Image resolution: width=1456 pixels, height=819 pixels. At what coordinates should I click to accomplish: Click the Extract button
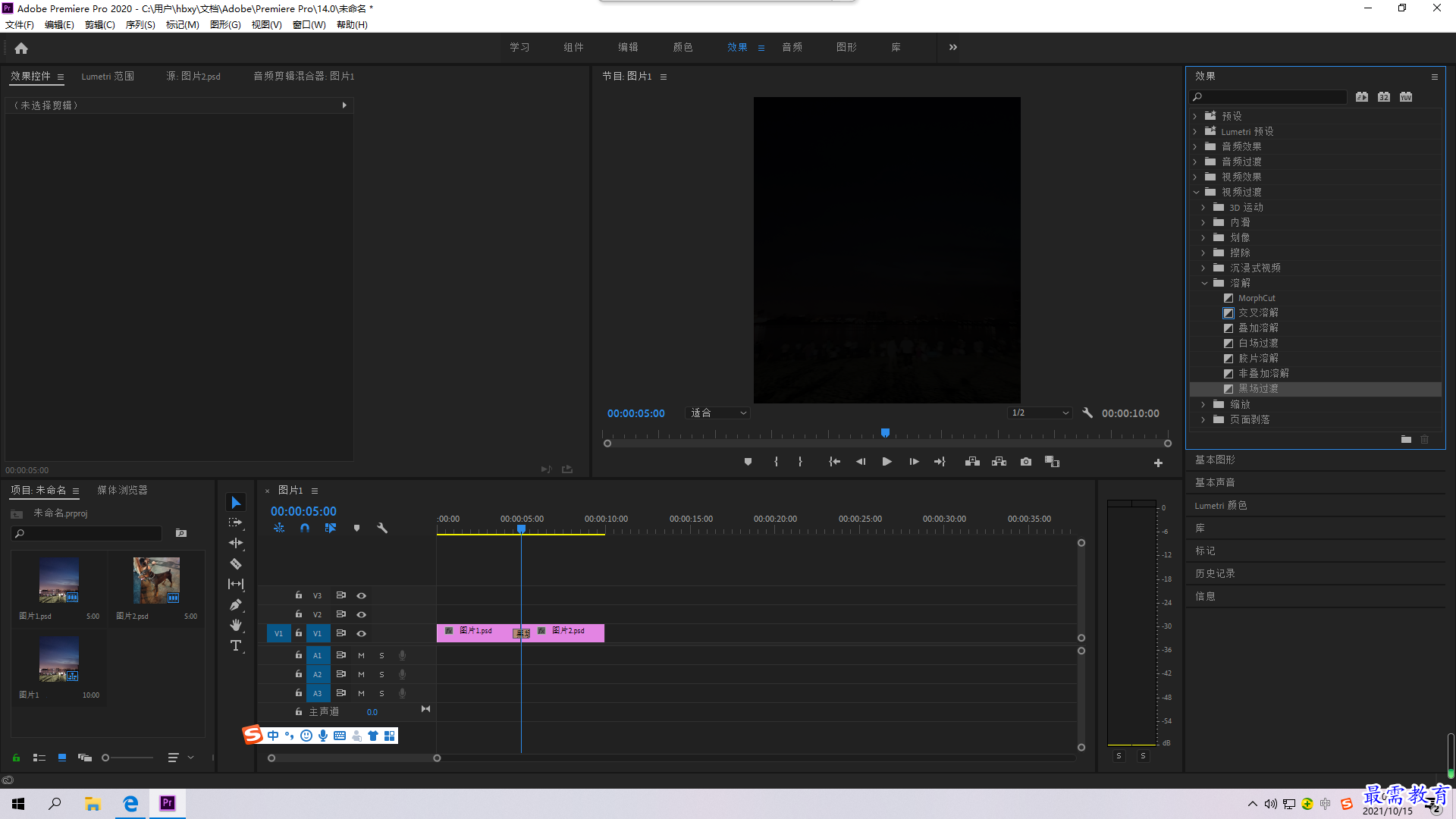tap(999, 462)
